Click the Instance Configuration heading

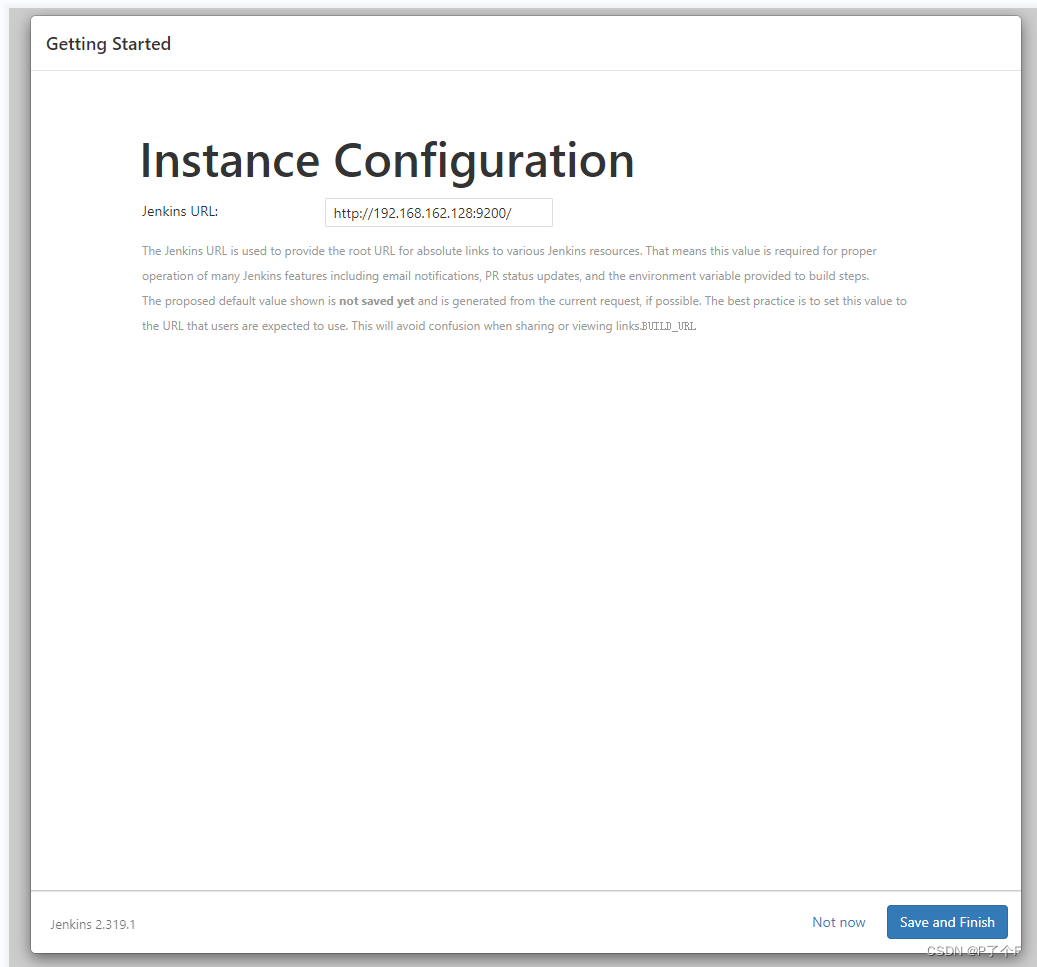coord(387,161)
